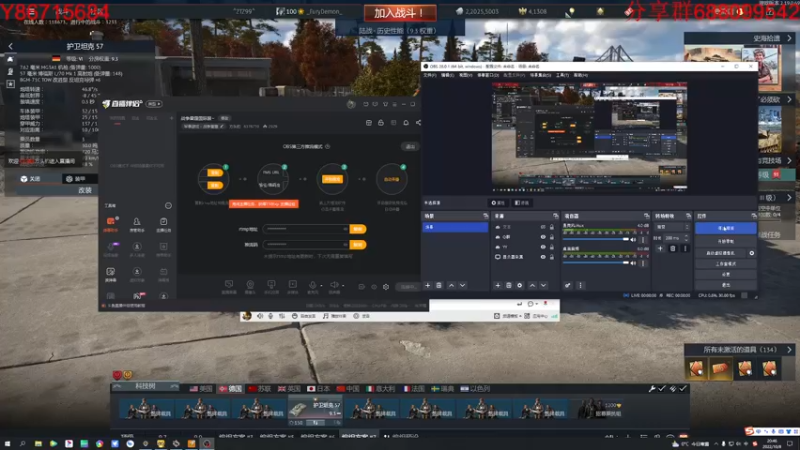Start recording in OBS controls
Screen dimensions: 800x450
coord(726,241)
